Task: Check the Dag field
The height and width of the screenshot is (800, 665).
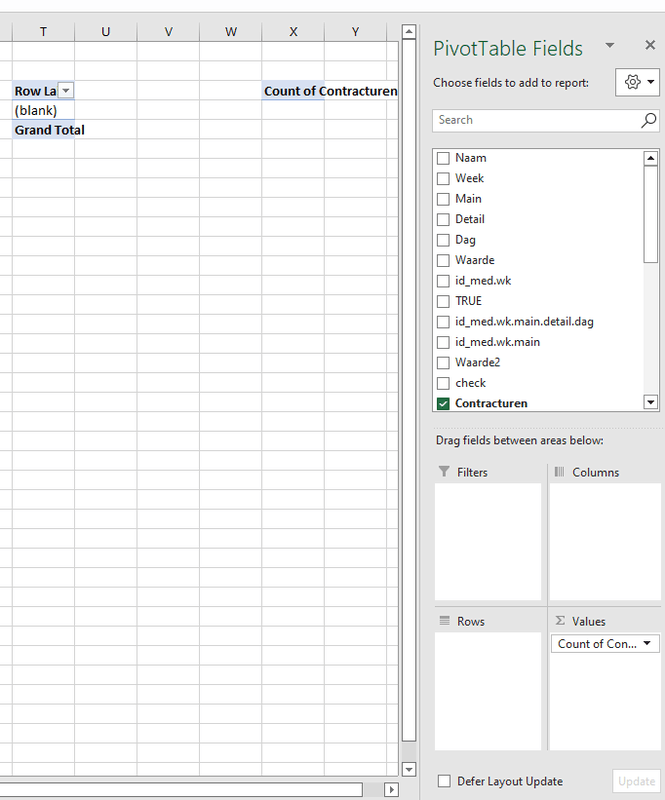Action: tap(443, 240)
